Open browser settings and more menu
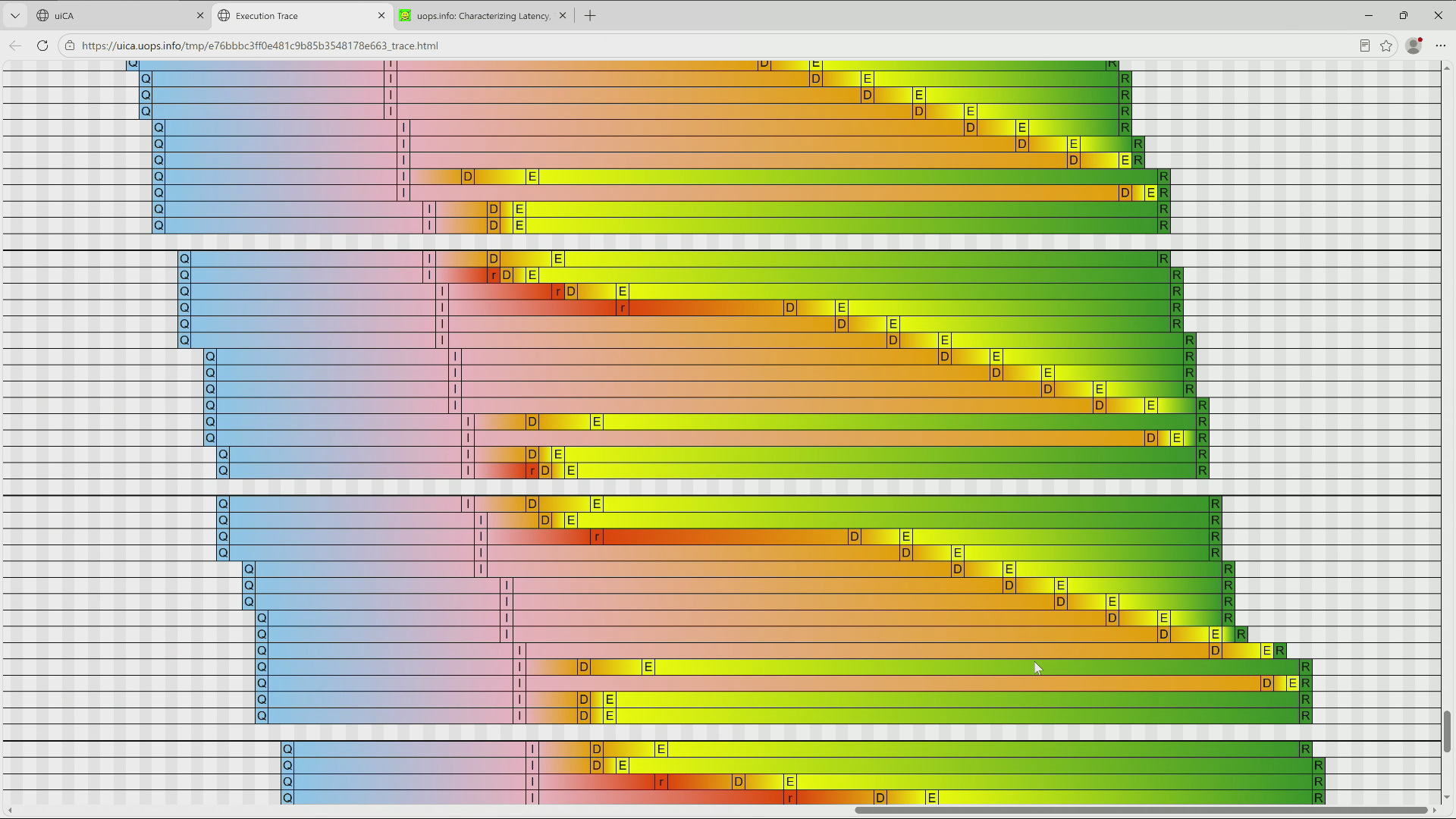 click(1440, 45)
